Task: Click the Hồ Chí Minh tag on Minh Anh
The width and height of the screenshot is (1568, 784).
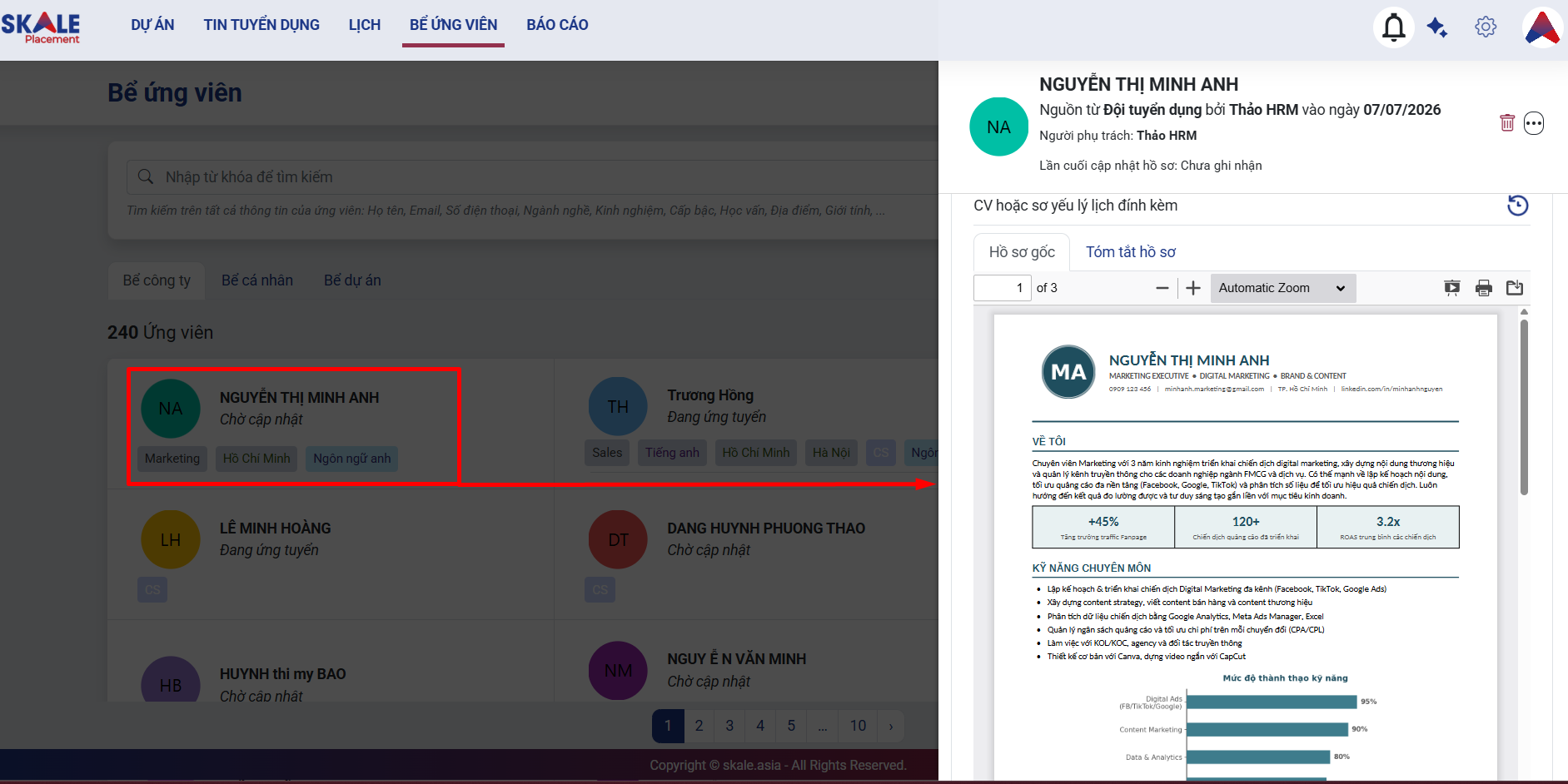Action: [x=256, y=459]
